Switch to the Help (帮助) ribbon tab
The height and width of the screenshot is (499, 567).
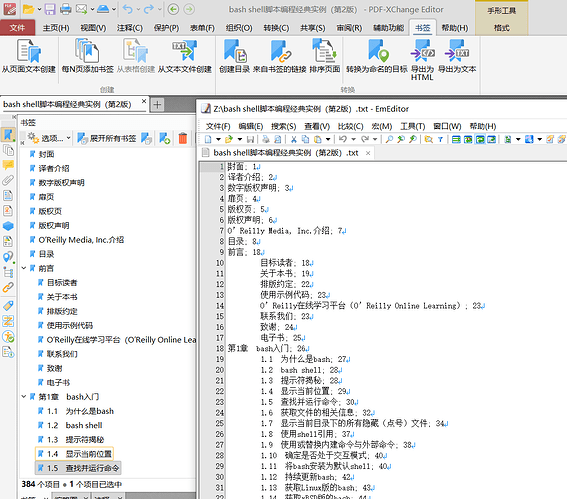coord(455,28)
